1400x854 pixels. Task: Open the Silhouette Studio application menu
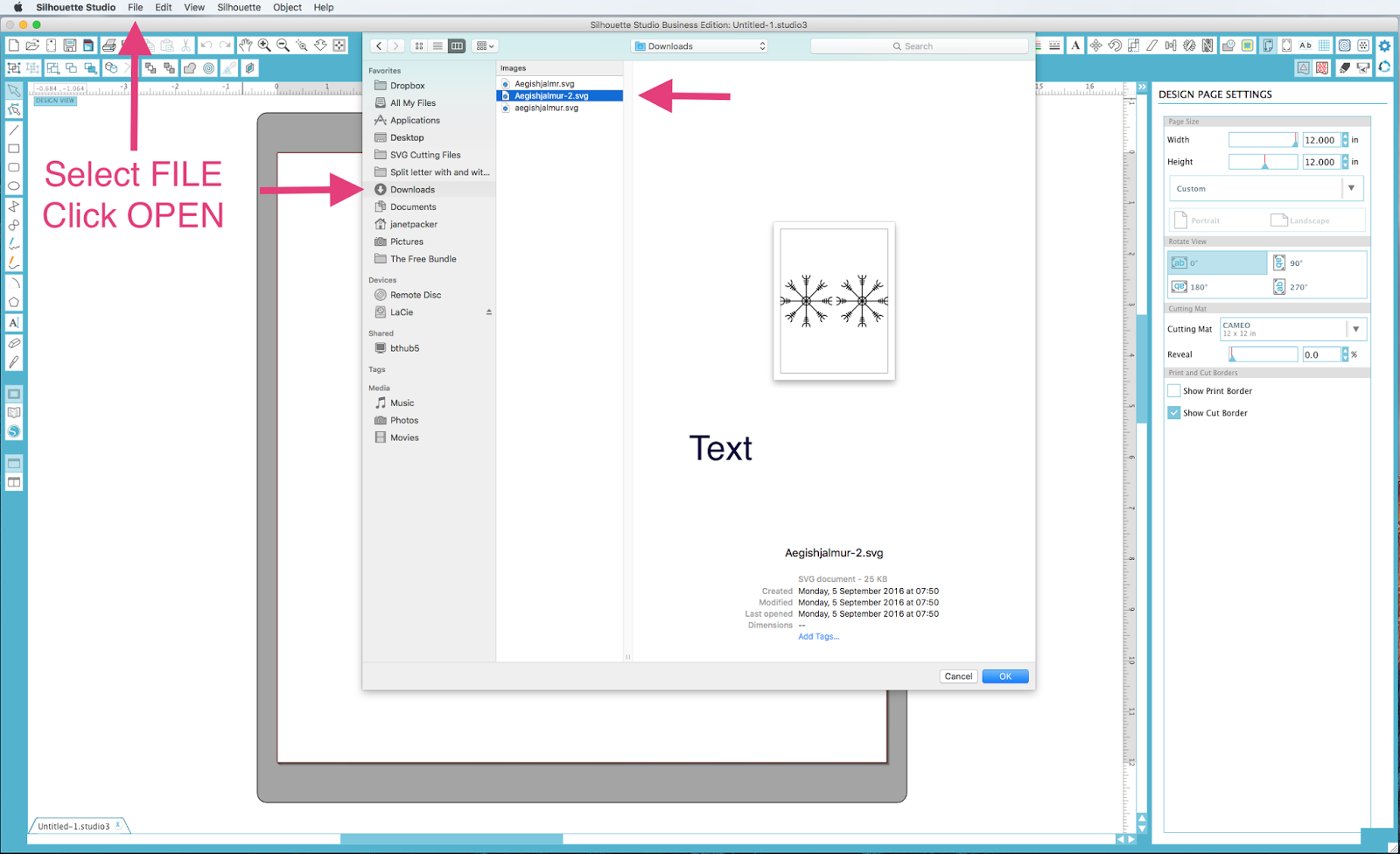pos(76,7)
